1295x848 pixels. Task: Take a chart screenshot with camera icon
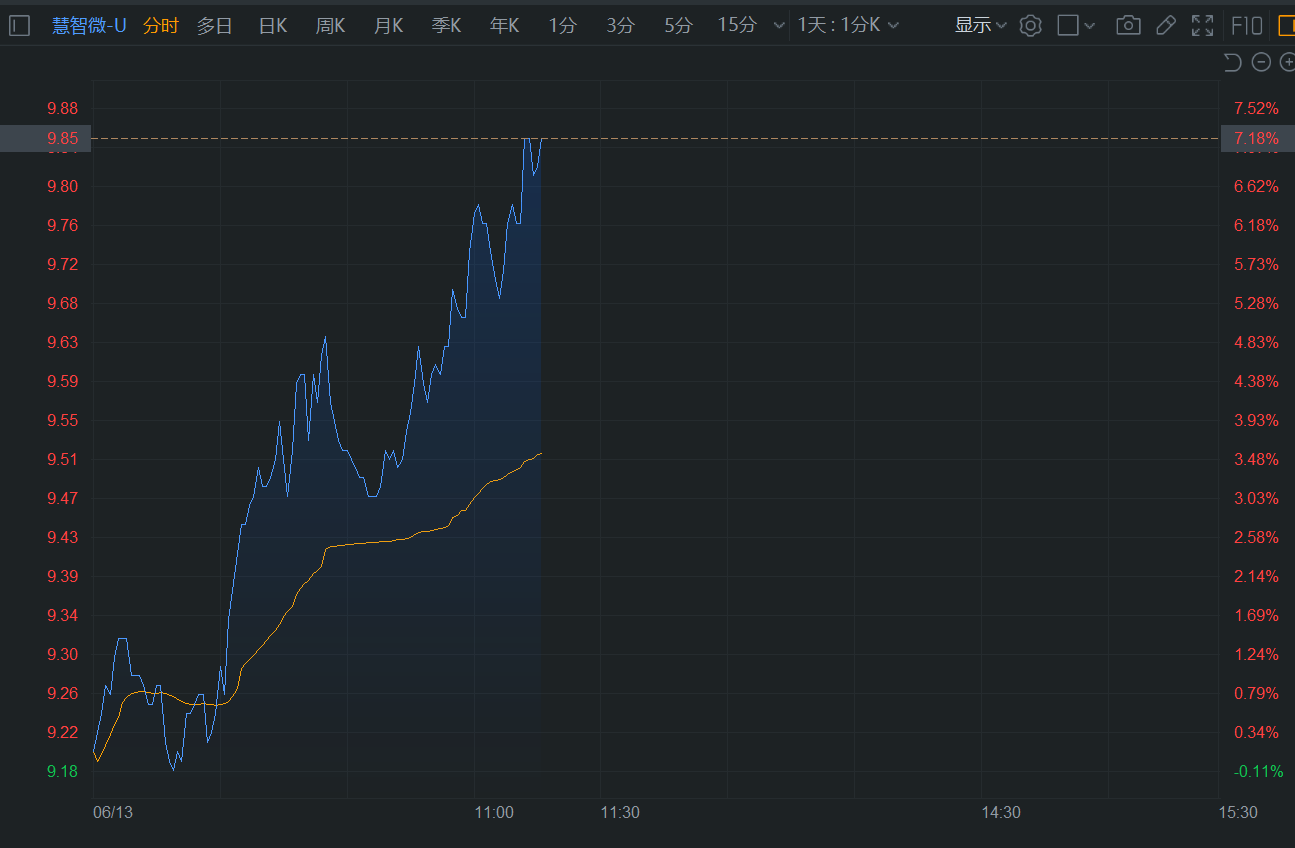click(x=1128, y=26)
